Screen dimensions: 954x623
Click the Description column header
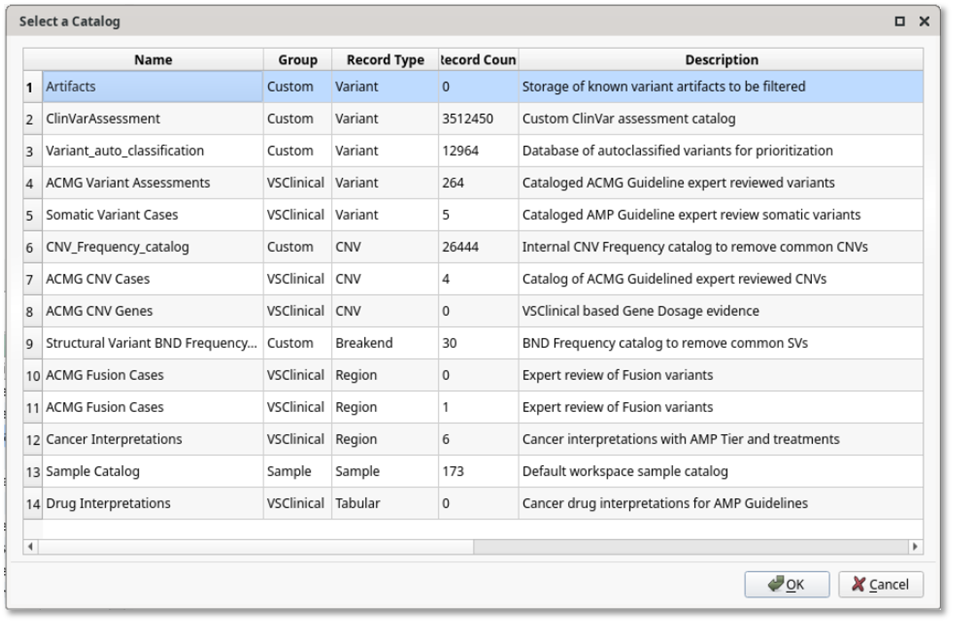click(721, 60)
